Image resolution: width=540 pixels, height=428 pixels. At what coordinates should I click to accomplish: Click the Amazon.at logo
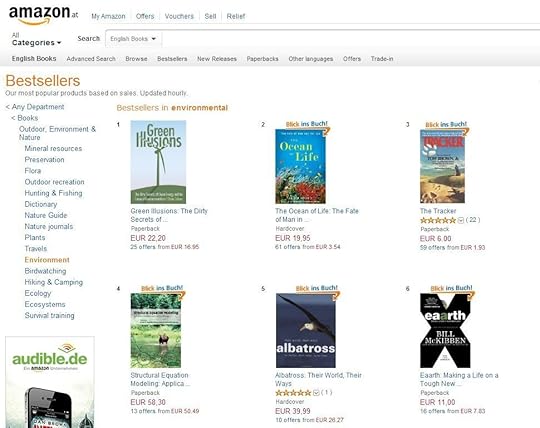click(43, 15)
